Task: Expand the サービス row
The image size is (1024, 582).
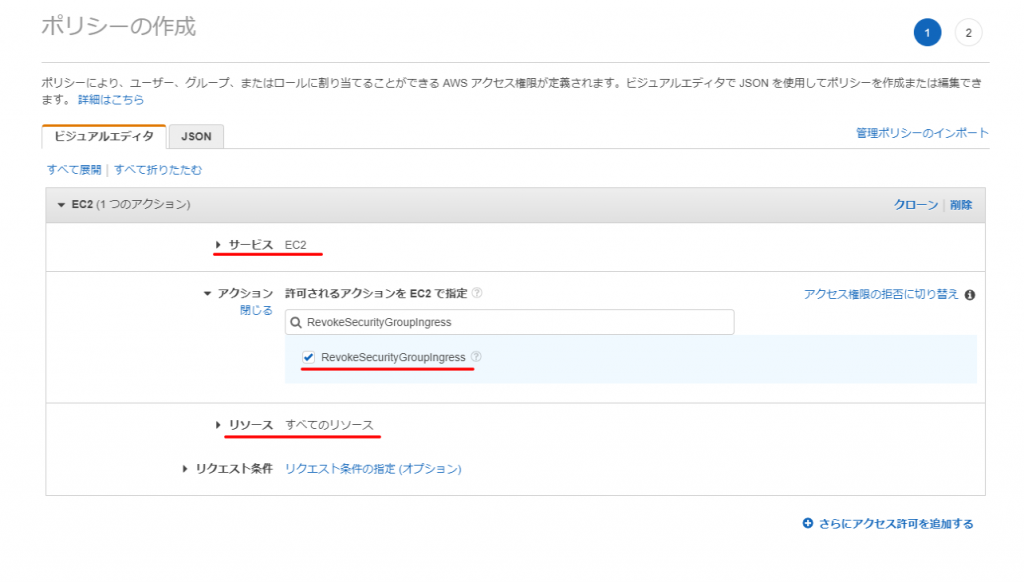Action: coord(218,245)
